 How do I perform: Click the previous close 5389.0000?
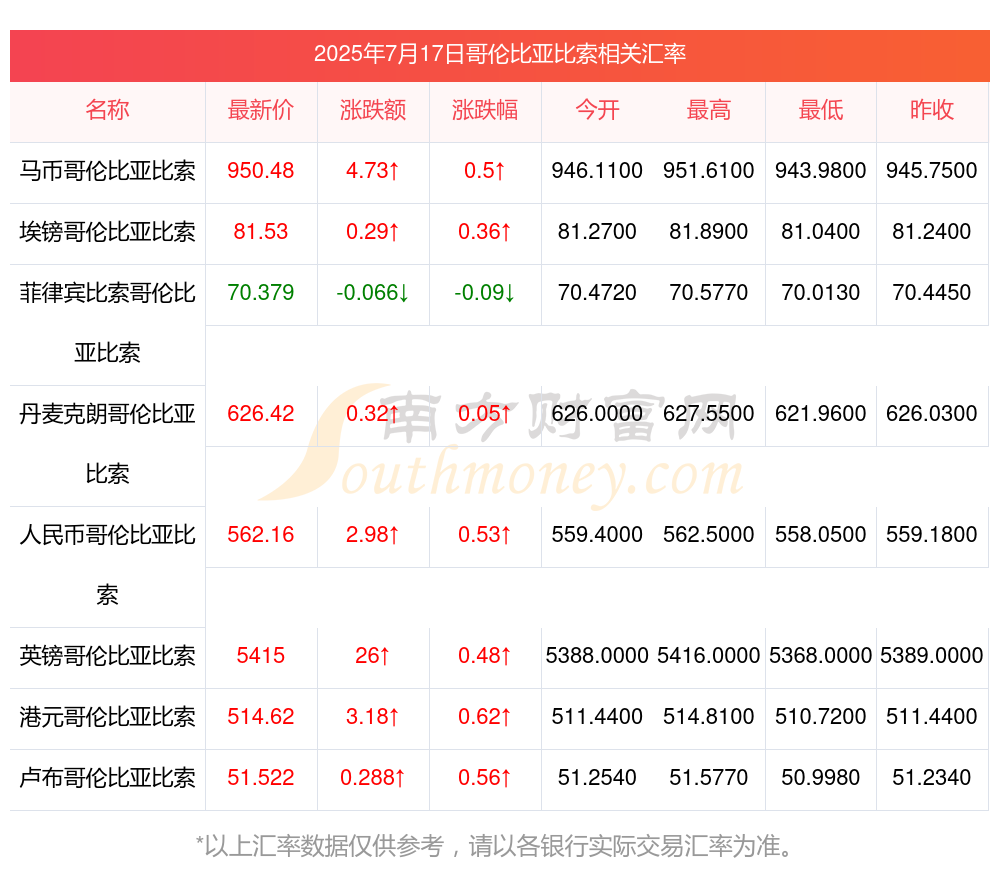[x=932, y=655]
